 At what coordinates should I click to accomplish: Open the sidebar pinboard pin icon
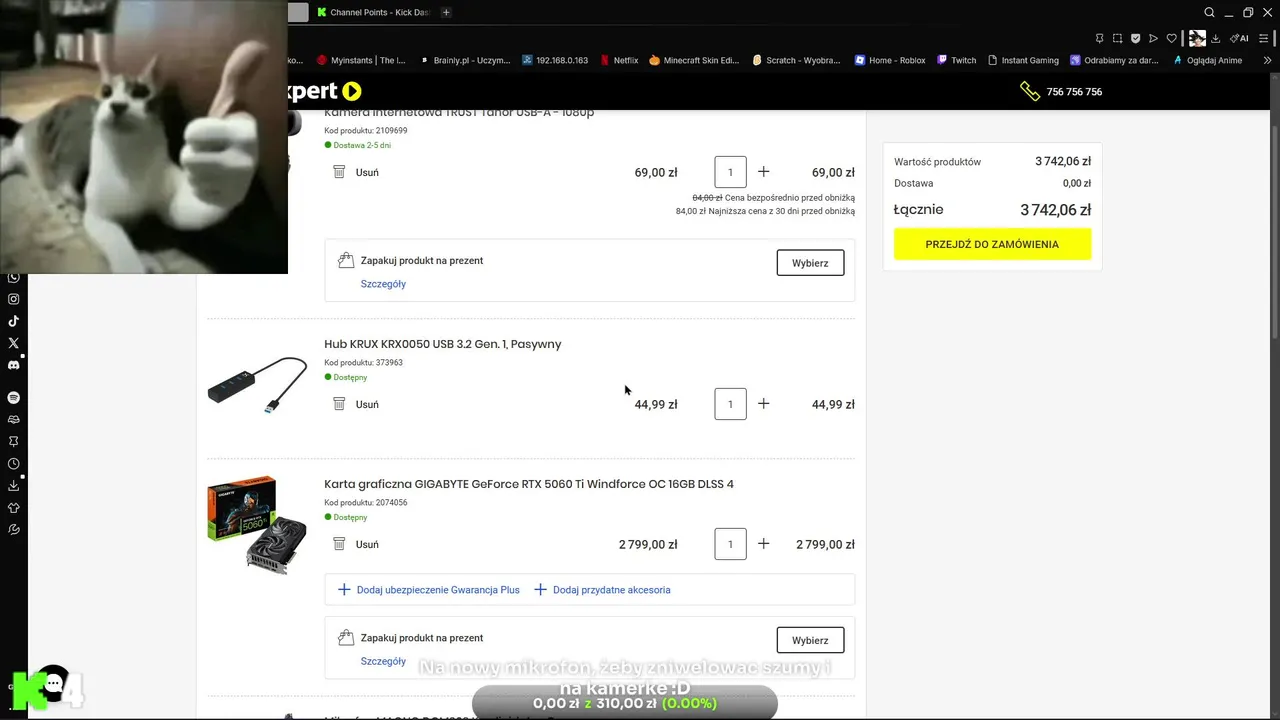tap(14, 441)
